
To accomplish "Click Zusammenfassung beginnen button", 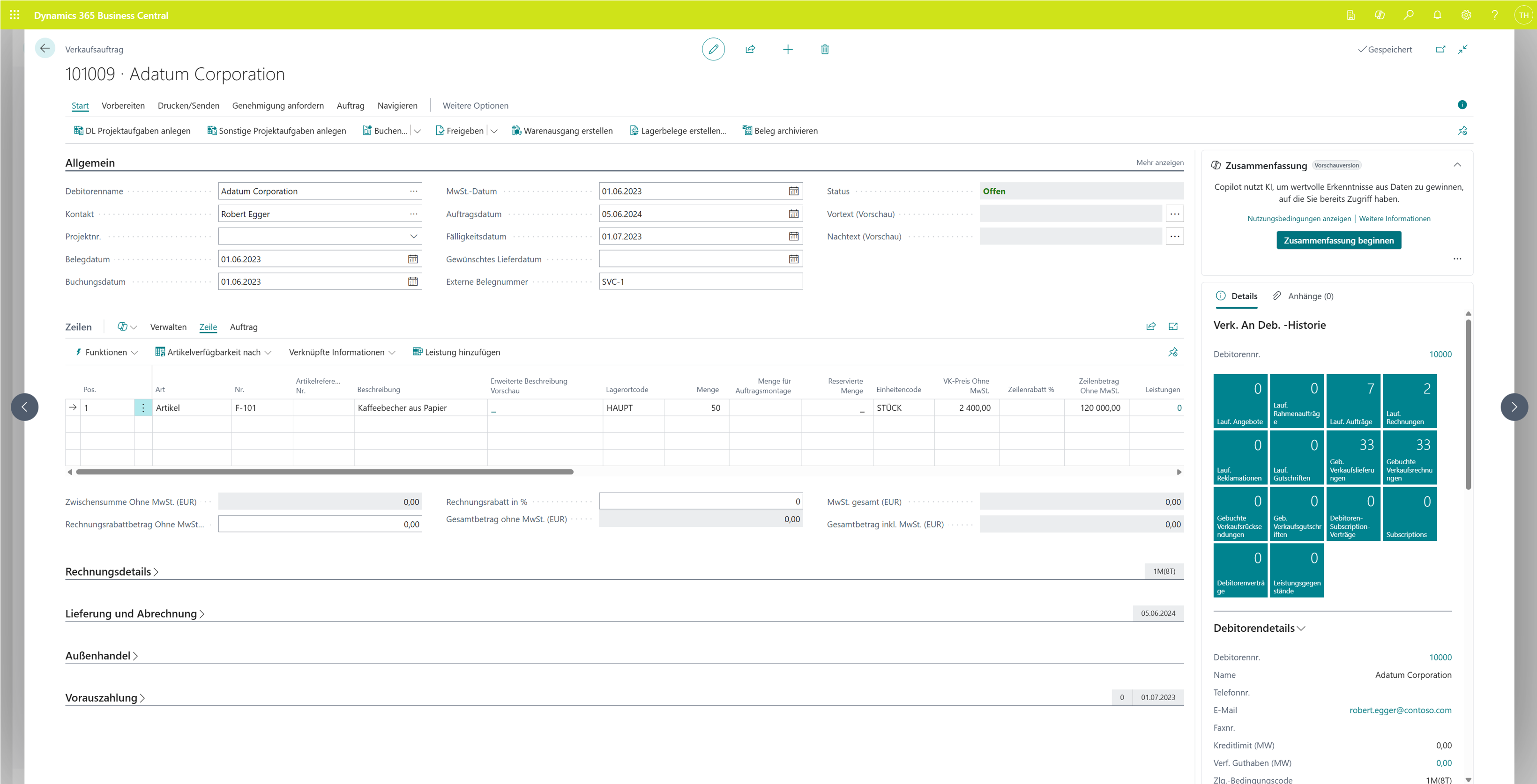I will click(x=1338, y=240).
